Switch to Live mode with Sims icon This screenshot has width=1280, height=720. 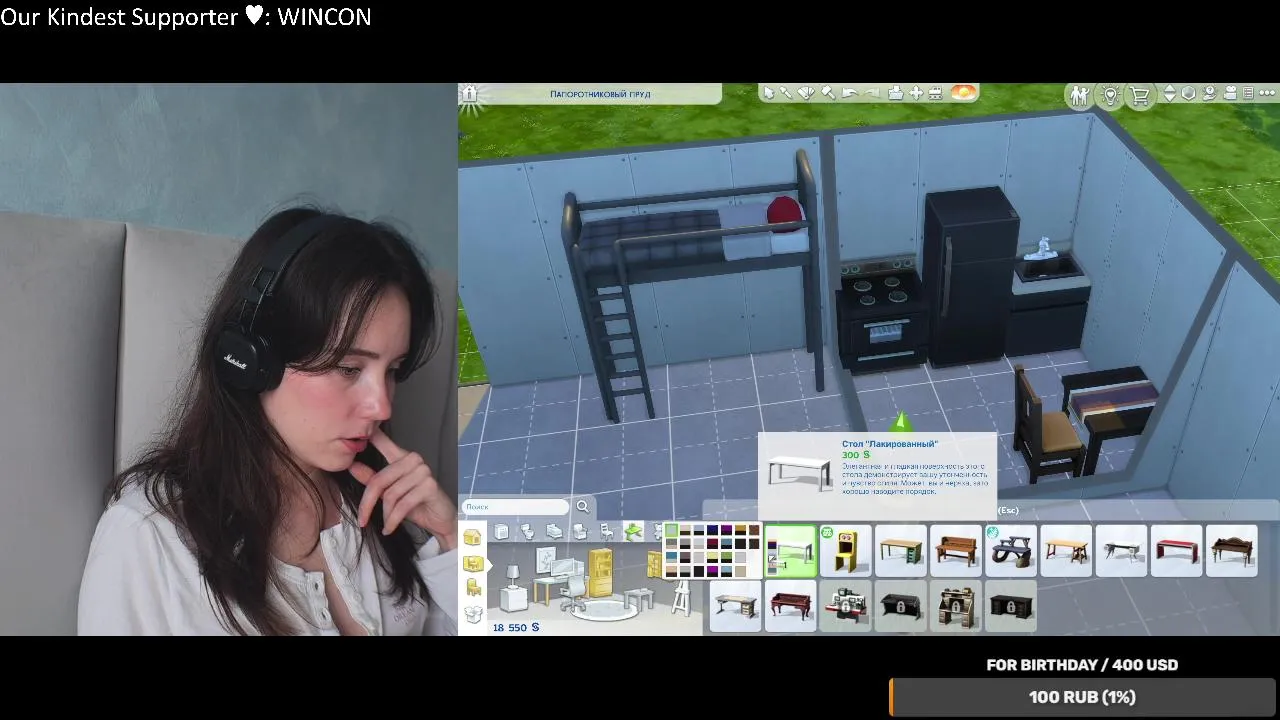tap(1079, 95)
